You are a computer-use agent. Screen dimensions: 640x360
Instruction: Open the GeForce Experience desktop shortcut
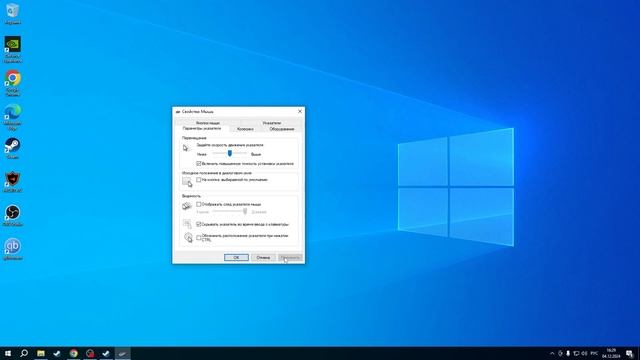[13, 49]
